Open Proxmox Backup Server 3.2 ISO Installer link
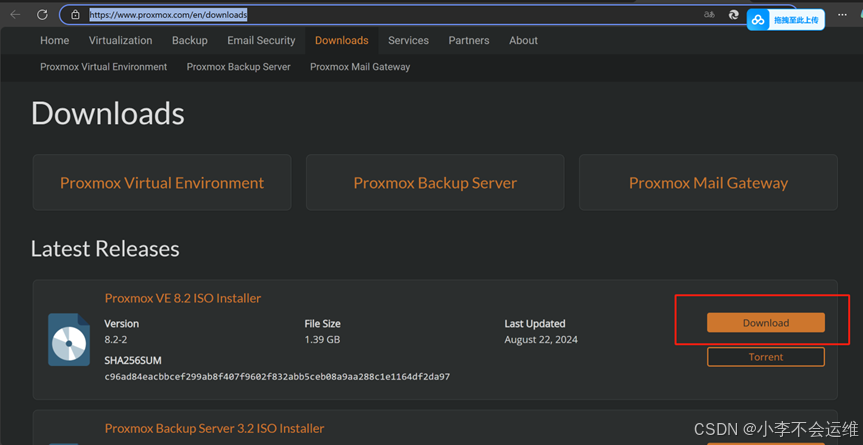Viewport: 863px width, 445px height. [215, 428]
